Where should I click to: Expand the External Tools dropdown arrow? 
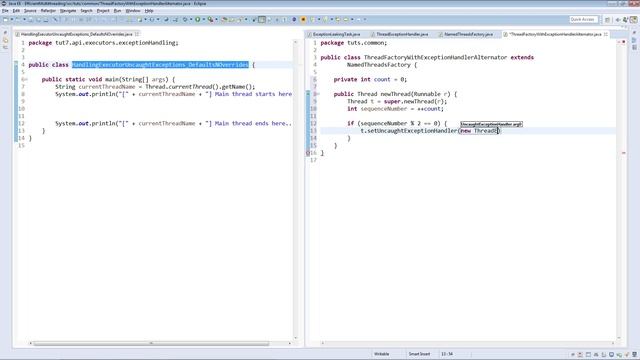point(216,19)
